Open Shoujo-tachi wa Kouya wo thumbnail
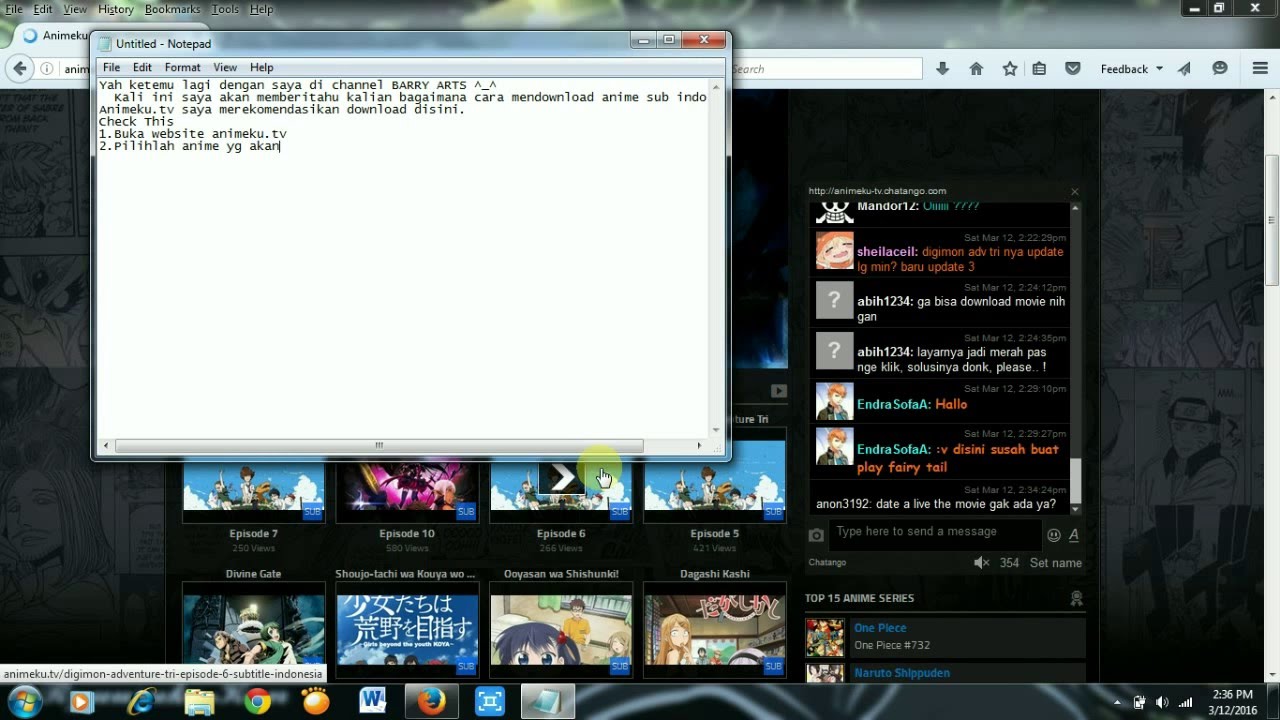The image size is (1280, 720). (407, 631)
